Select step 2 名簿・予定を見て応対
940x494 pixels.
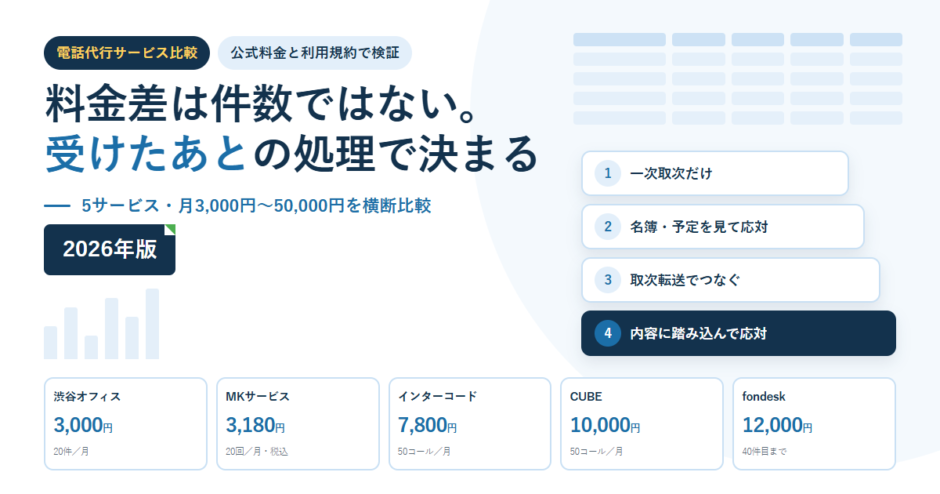(x=722, y=227)
